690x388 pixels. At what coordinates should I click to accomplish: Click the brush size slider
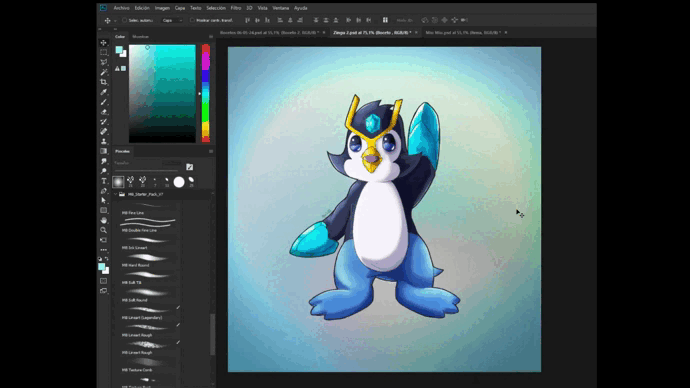pos(147,171)
